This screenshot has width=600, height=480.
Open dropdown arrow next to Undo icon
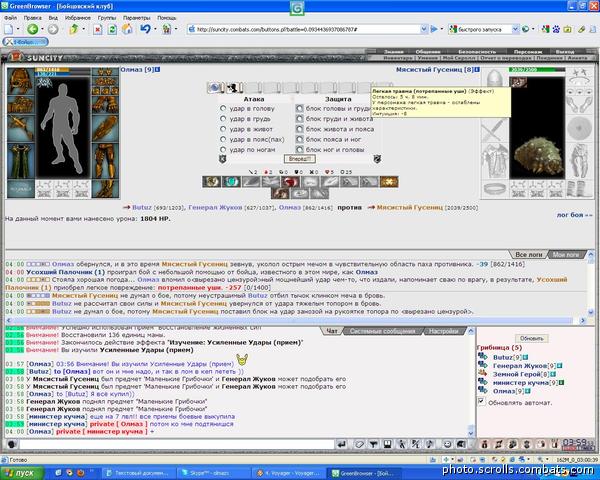(x=155, y=29)
